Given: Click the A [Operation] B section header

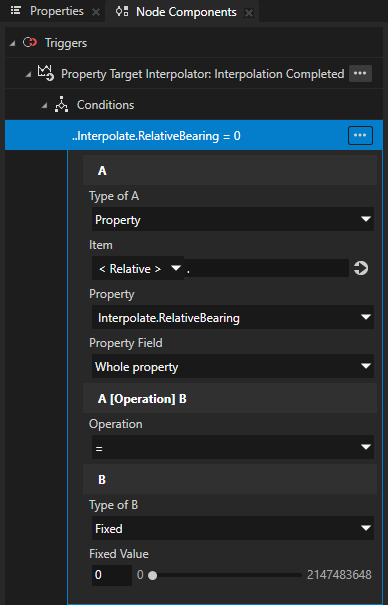Looking at the screenshot, I should pos(230,398).
